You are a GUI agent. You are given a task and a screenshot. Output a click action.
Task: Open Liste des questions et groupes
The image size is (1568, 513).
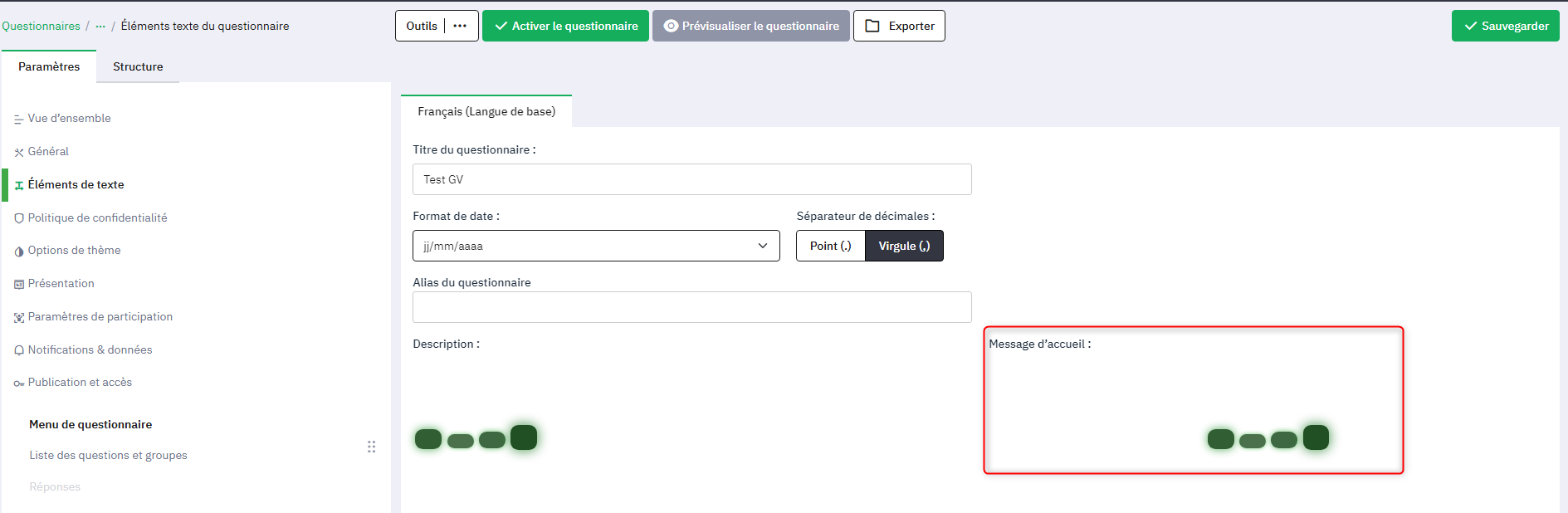point(109,455)
